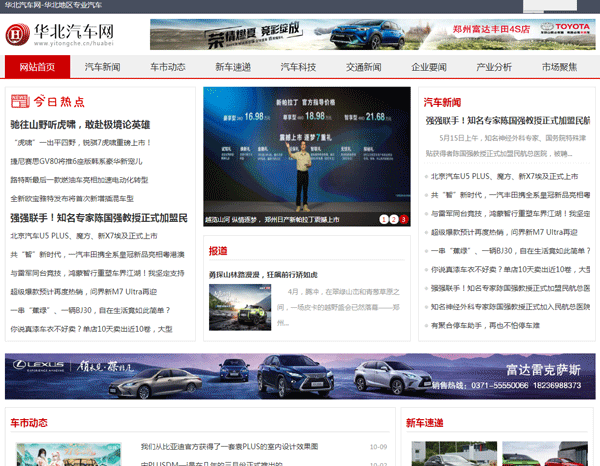
Task: Open 汽车新闻 bulleted item 强强联手！知名专家
Action: click(510, 288)
